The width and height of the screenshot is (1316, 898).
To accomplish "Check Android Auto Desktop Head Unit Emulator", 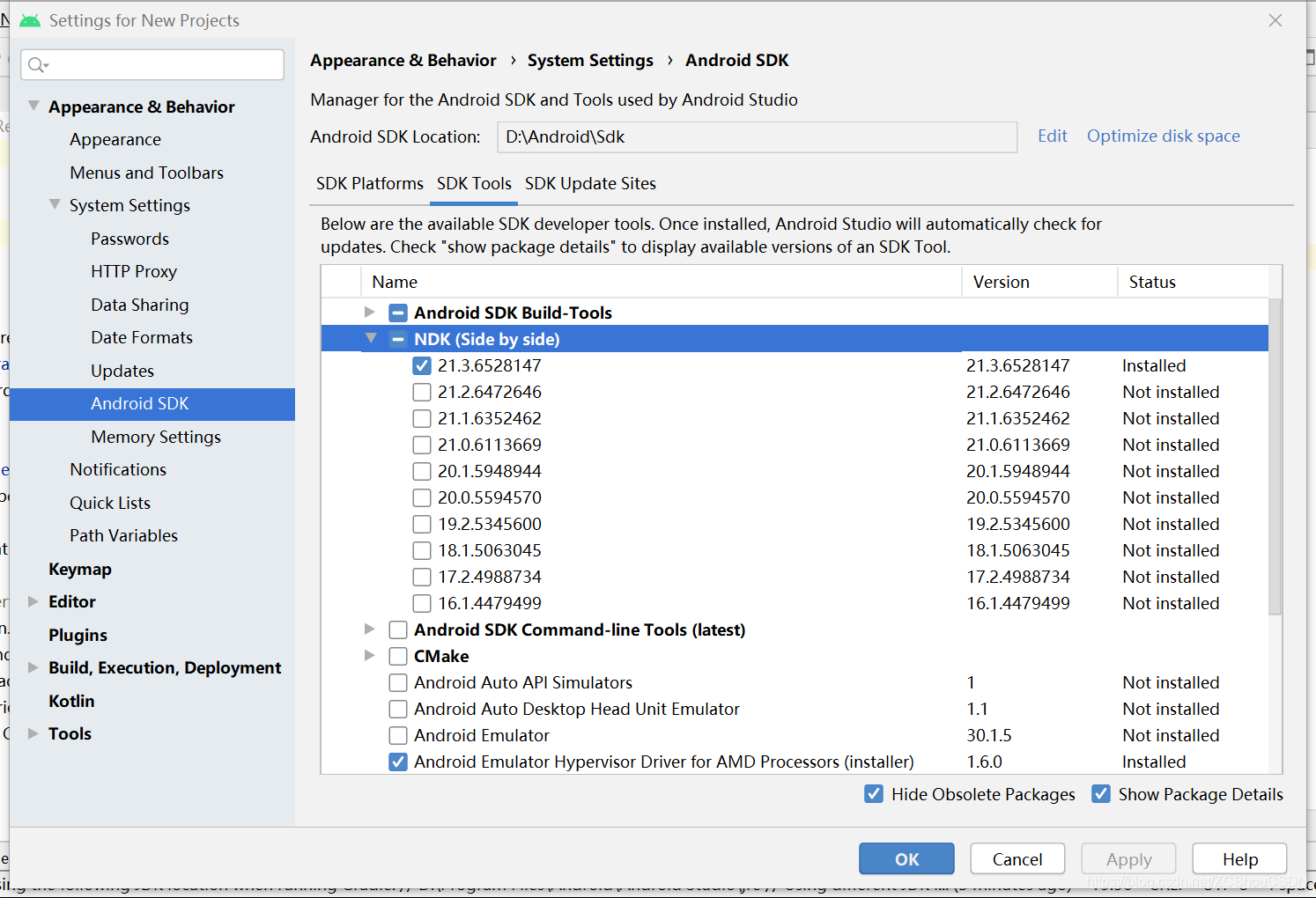I will 398,709.
